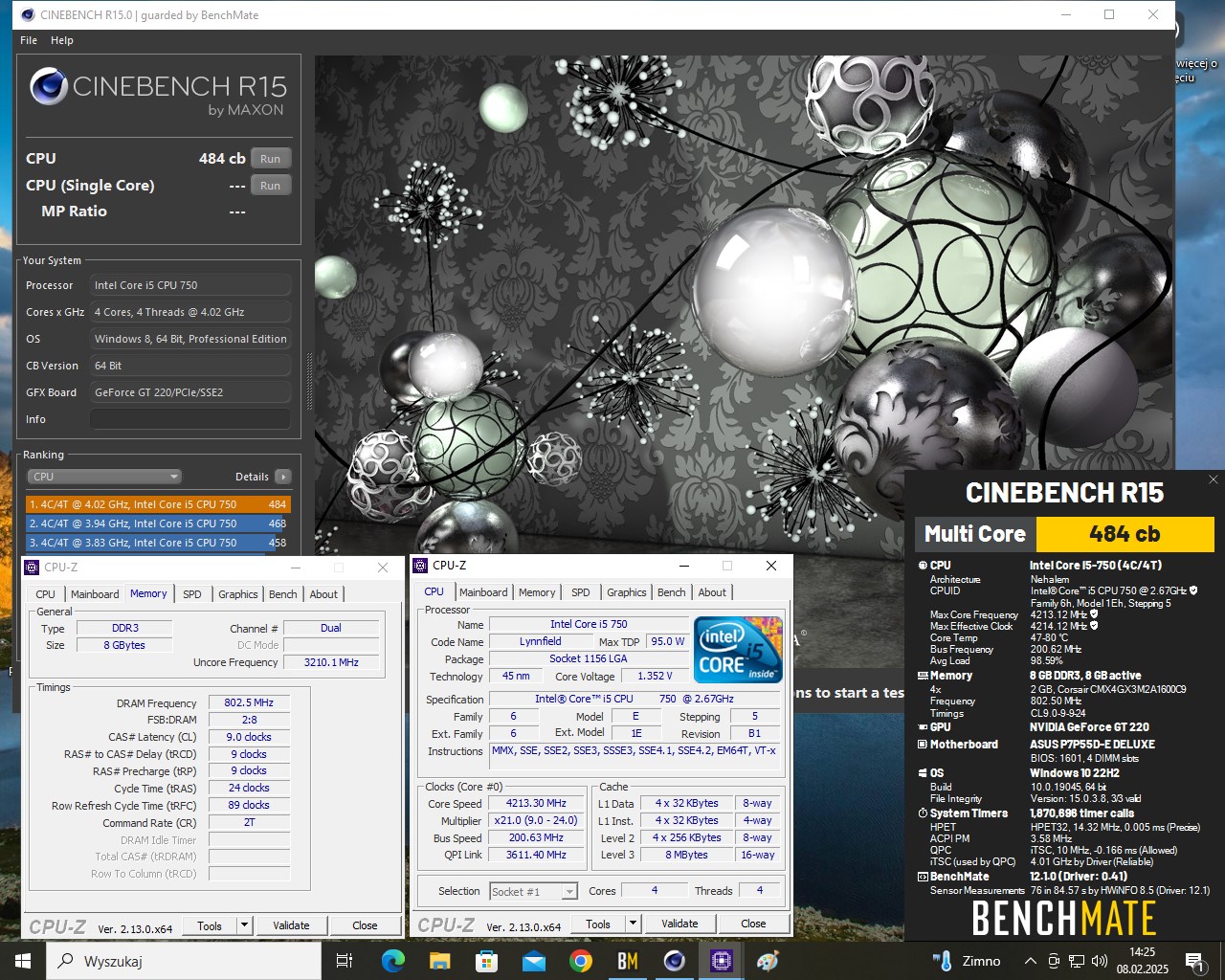The image size is (1225, 980).
Task: Click the shield icon beside Max Effective Clock
Action: coord(1094,626)
